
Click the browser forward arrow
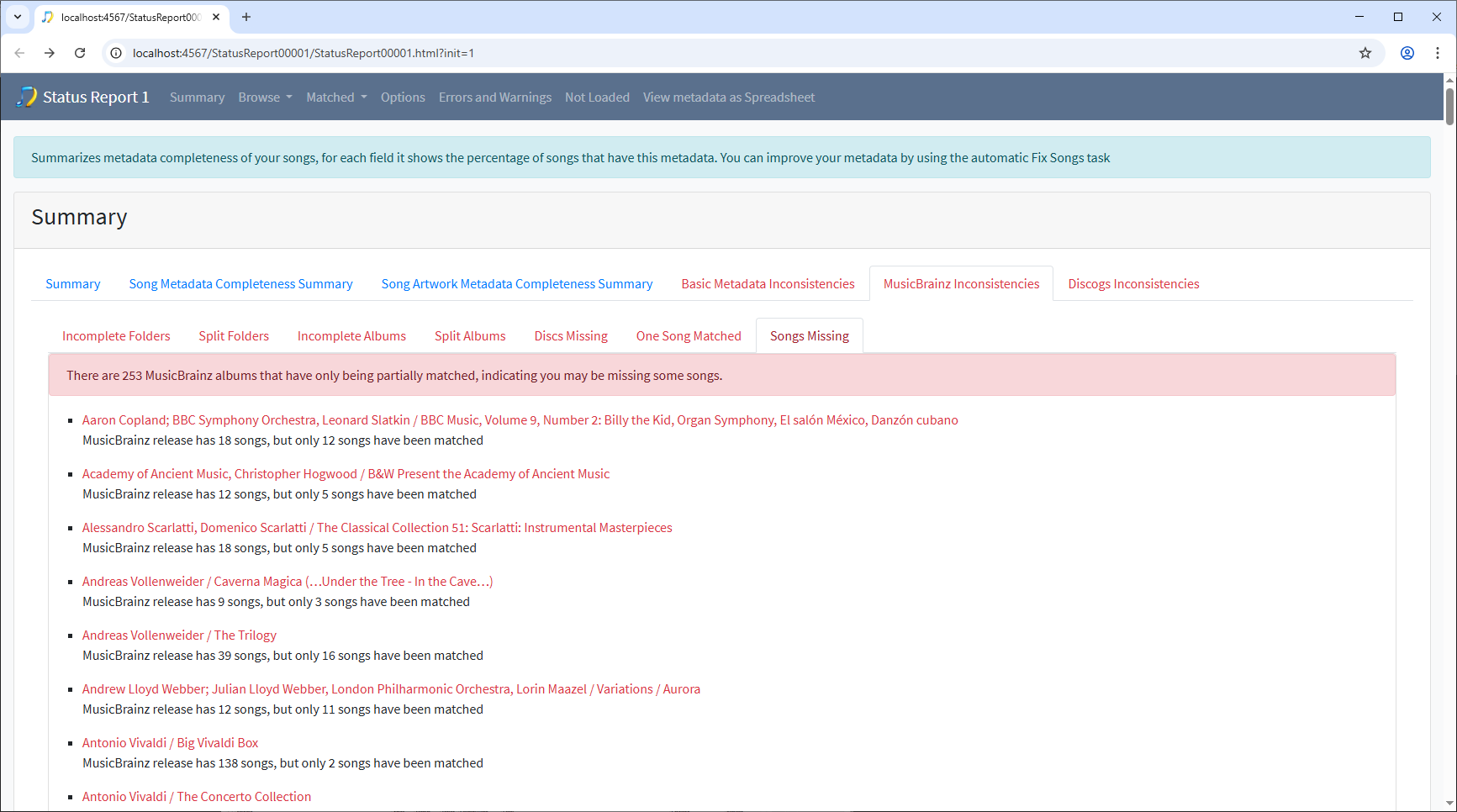click(x=50, y=53)
